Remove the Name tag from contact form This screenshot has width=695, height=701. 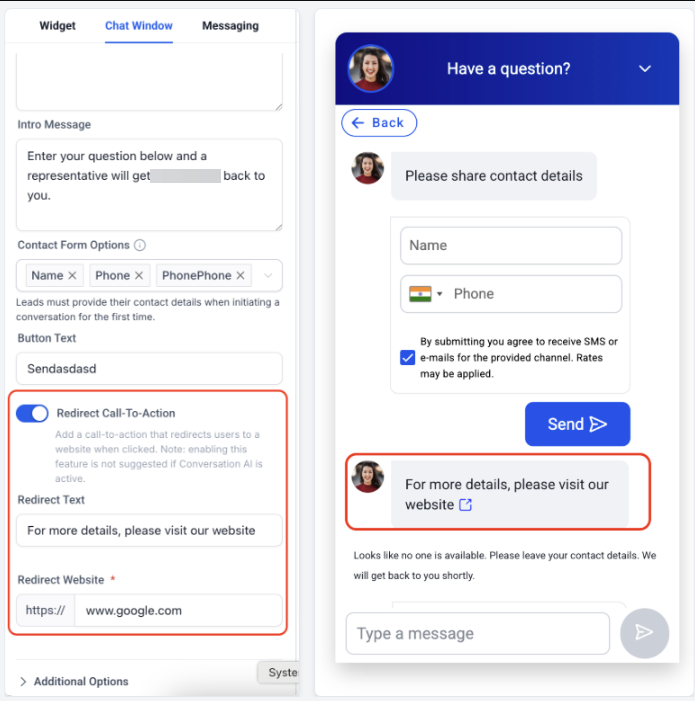click(72, 275)
